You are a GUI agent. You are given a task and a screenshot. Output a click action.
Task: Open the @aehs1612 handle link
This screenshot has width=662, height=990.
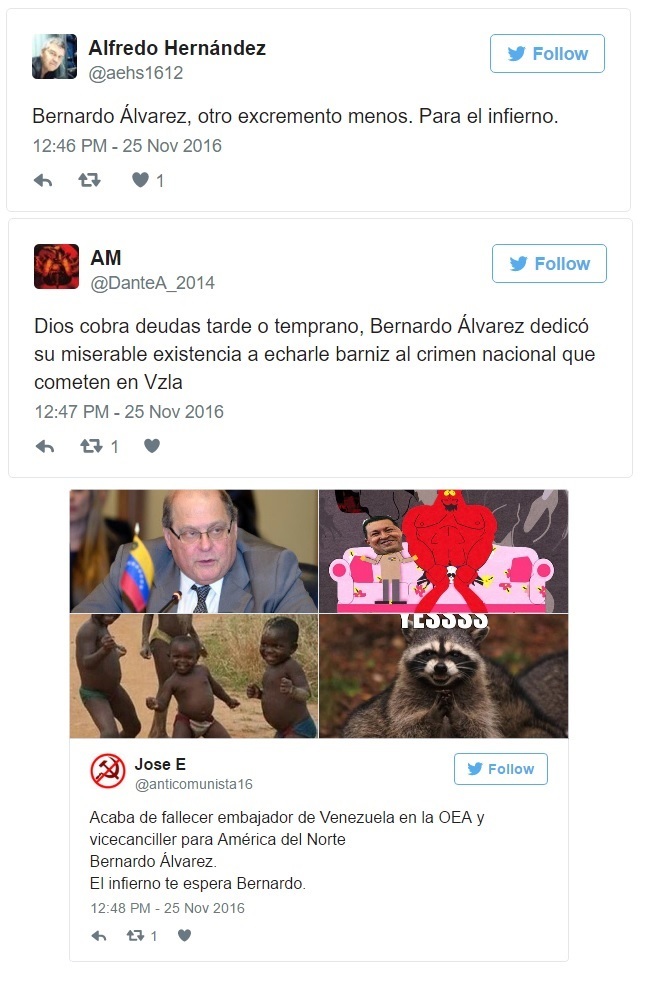point(136,73)
